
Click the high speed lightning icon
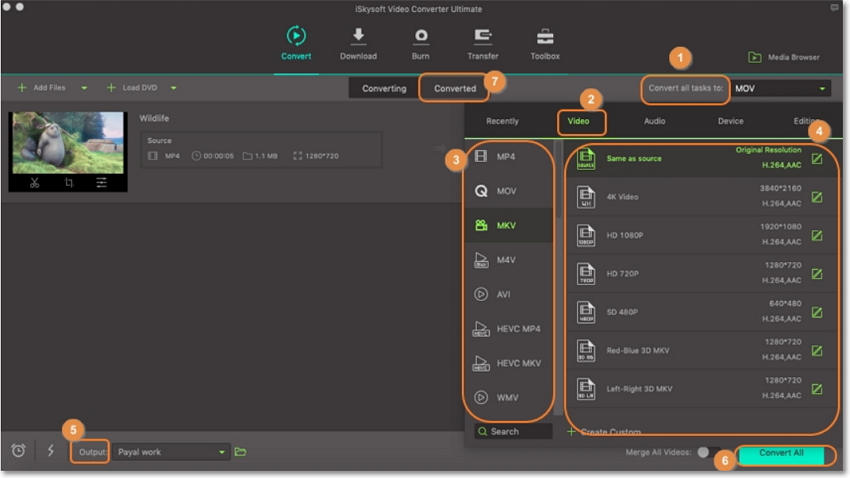(51, 451)
